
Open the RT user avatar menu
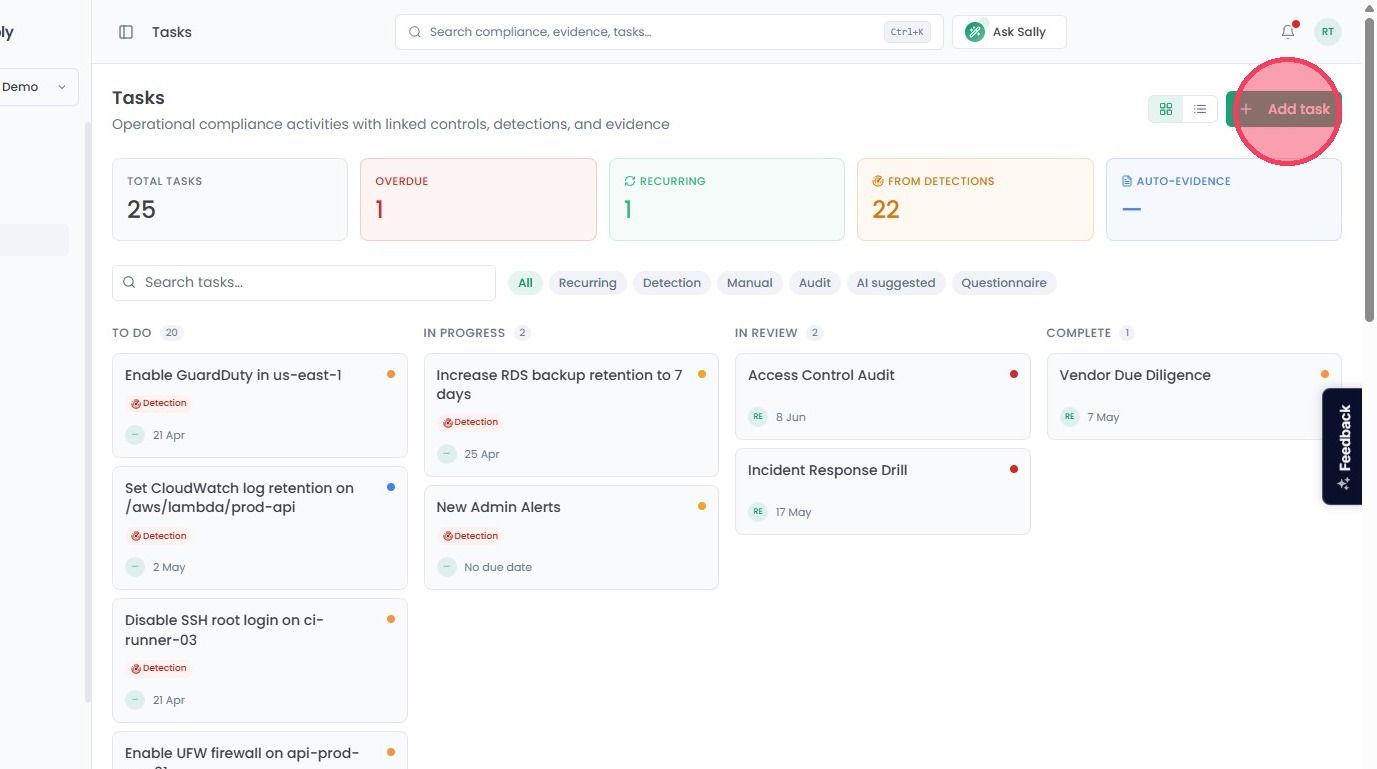pyautogui.click(x=1327, y=32)
